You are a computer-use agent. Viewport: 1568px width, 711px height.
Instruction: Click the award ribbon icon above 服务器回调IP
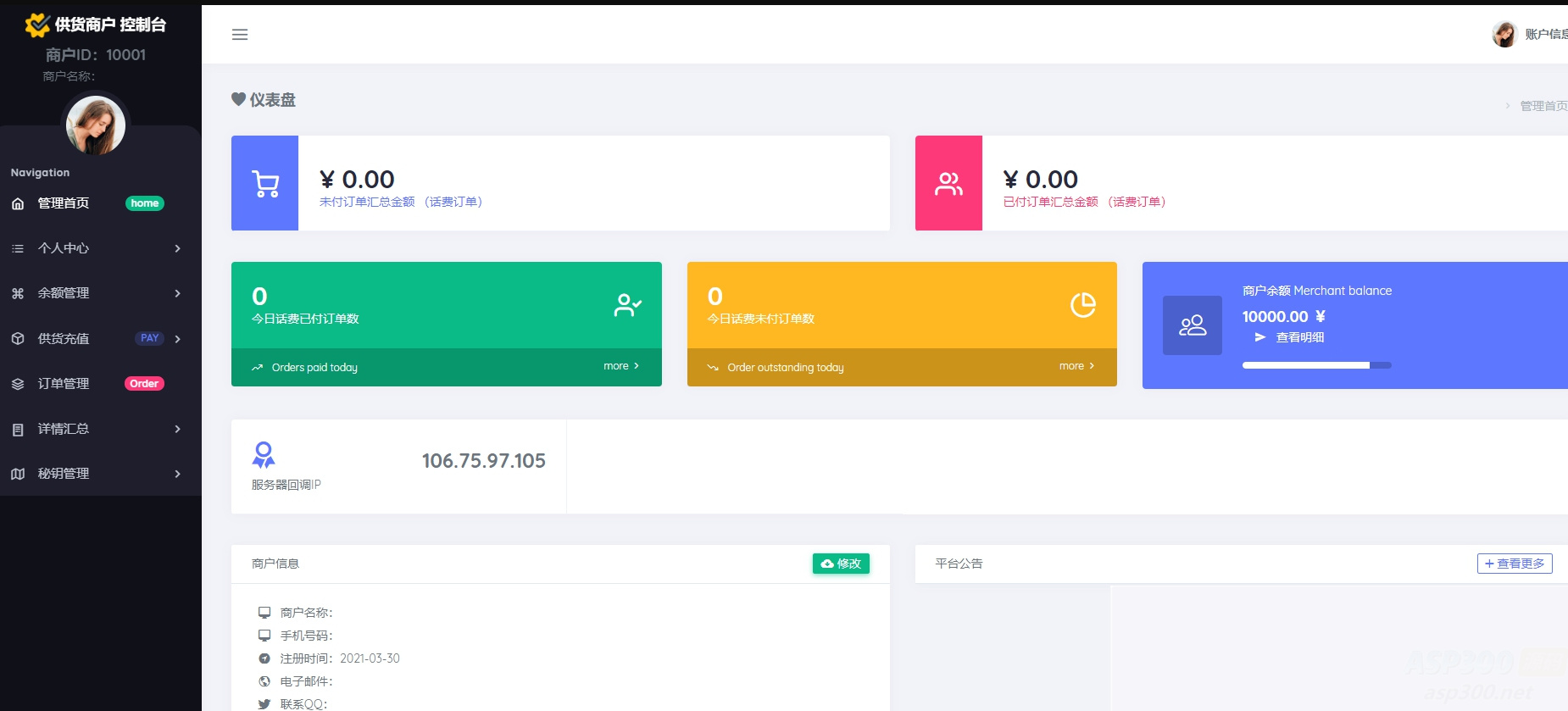coord(264,455)
